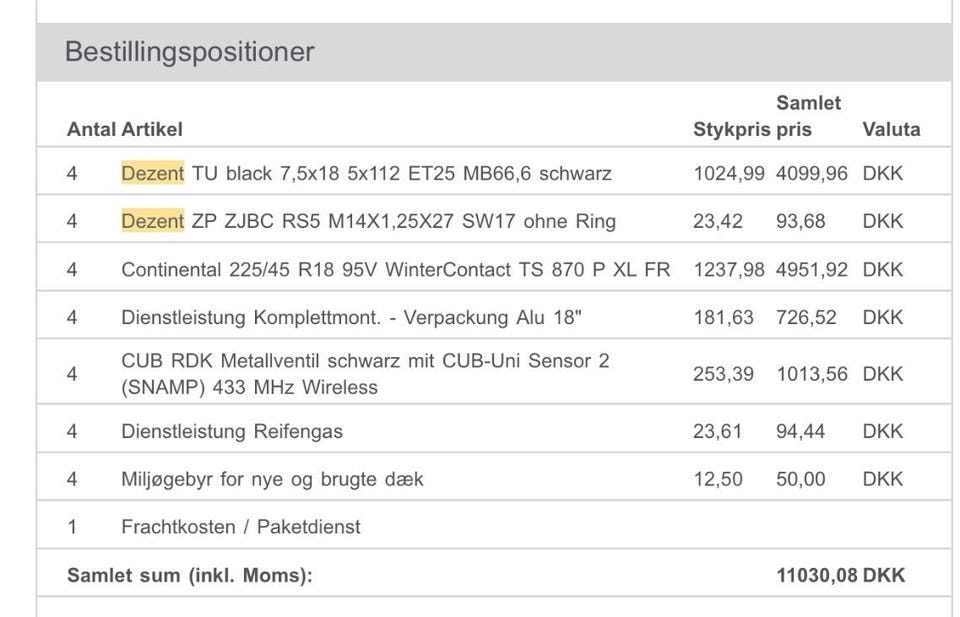Click the Dienstleistung Komplettmont. article text
This screenshot has width=960, height=617.
[x=351, y=318]
